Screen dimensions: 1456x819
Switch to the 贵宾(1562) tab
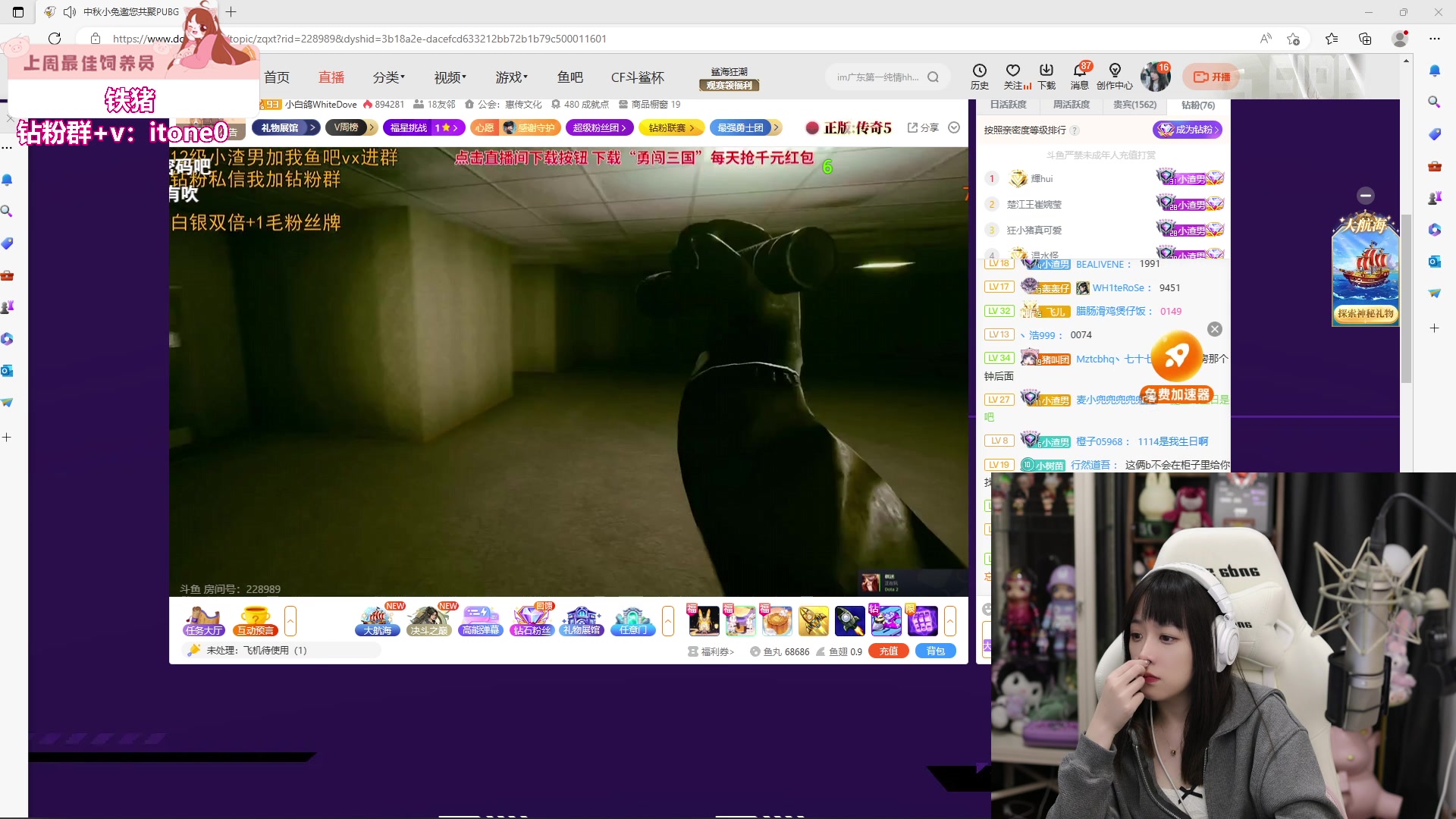[1134, 105]
